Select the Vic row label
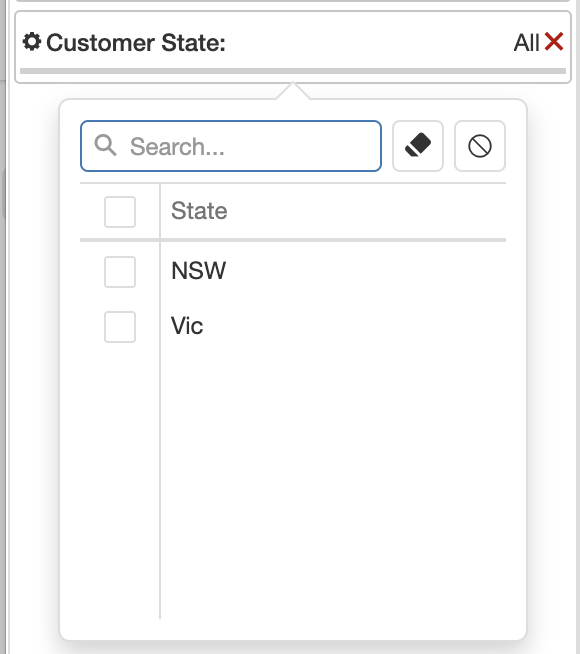The height and width of the screenshot is (654, 580). tap(187, 326)
